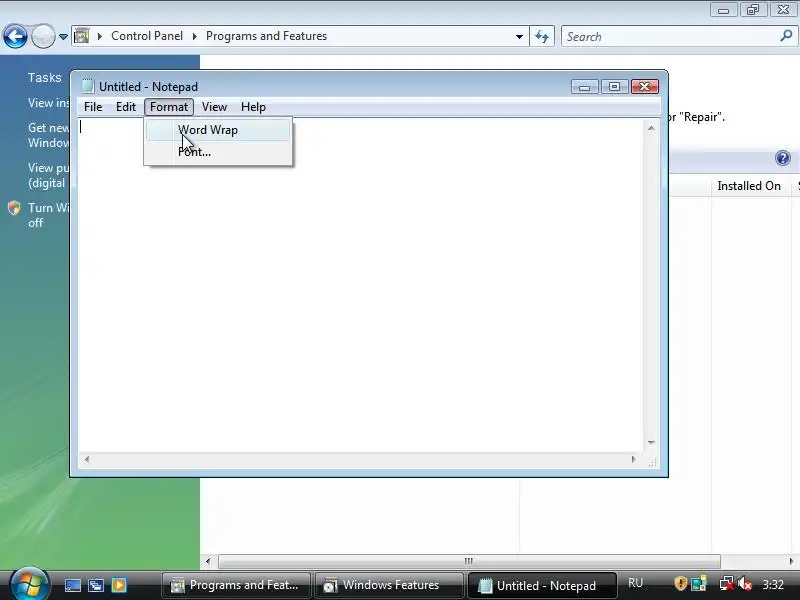Click the Programs window horizontal scrollbar left arrow

208,561
